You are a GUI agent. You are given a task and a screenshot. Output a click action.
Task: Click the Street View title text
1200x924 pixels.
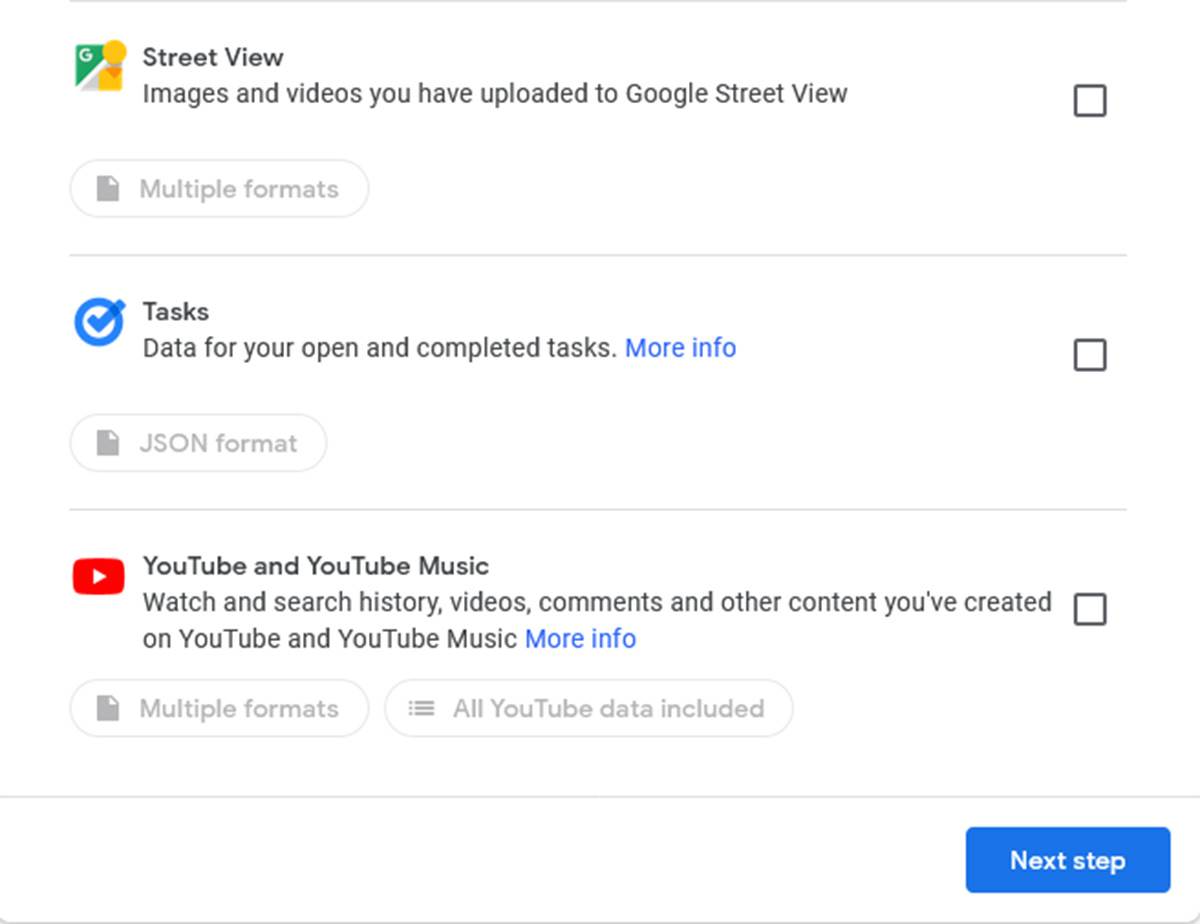click(213, 57)
